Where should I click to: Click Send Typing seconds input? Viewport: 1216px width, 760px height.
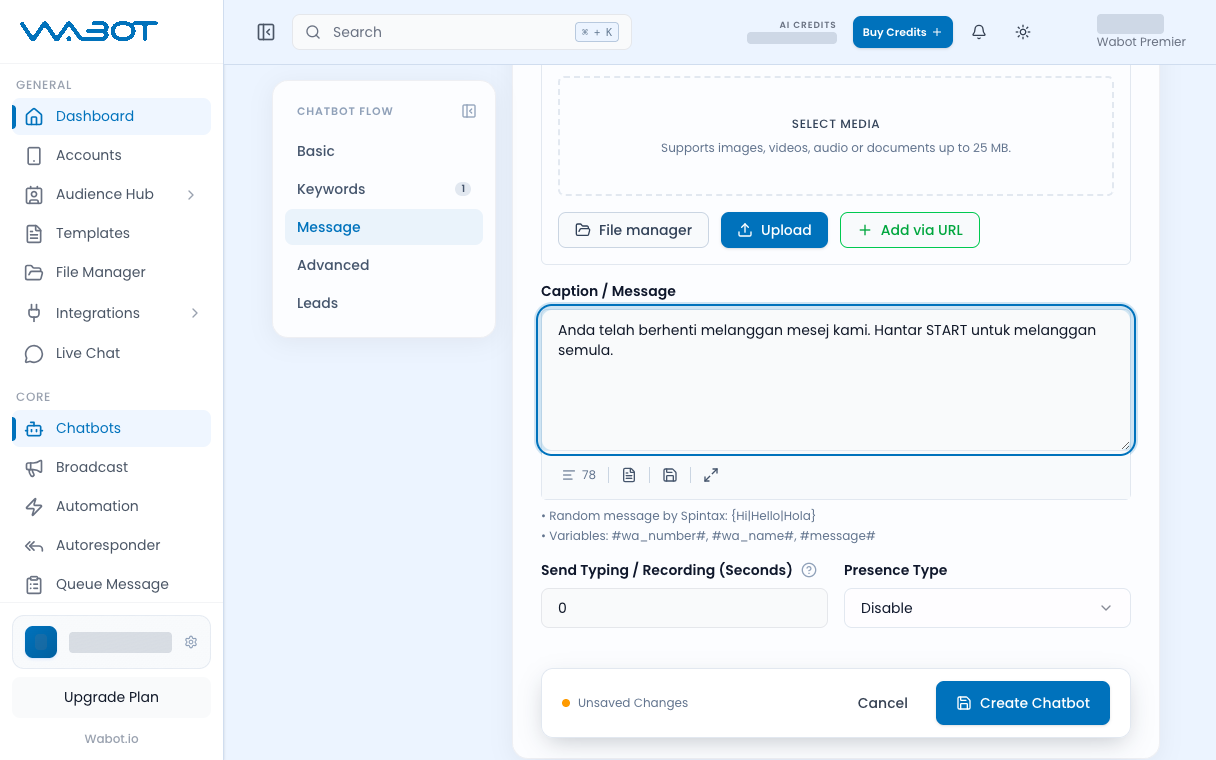point(684,608)
